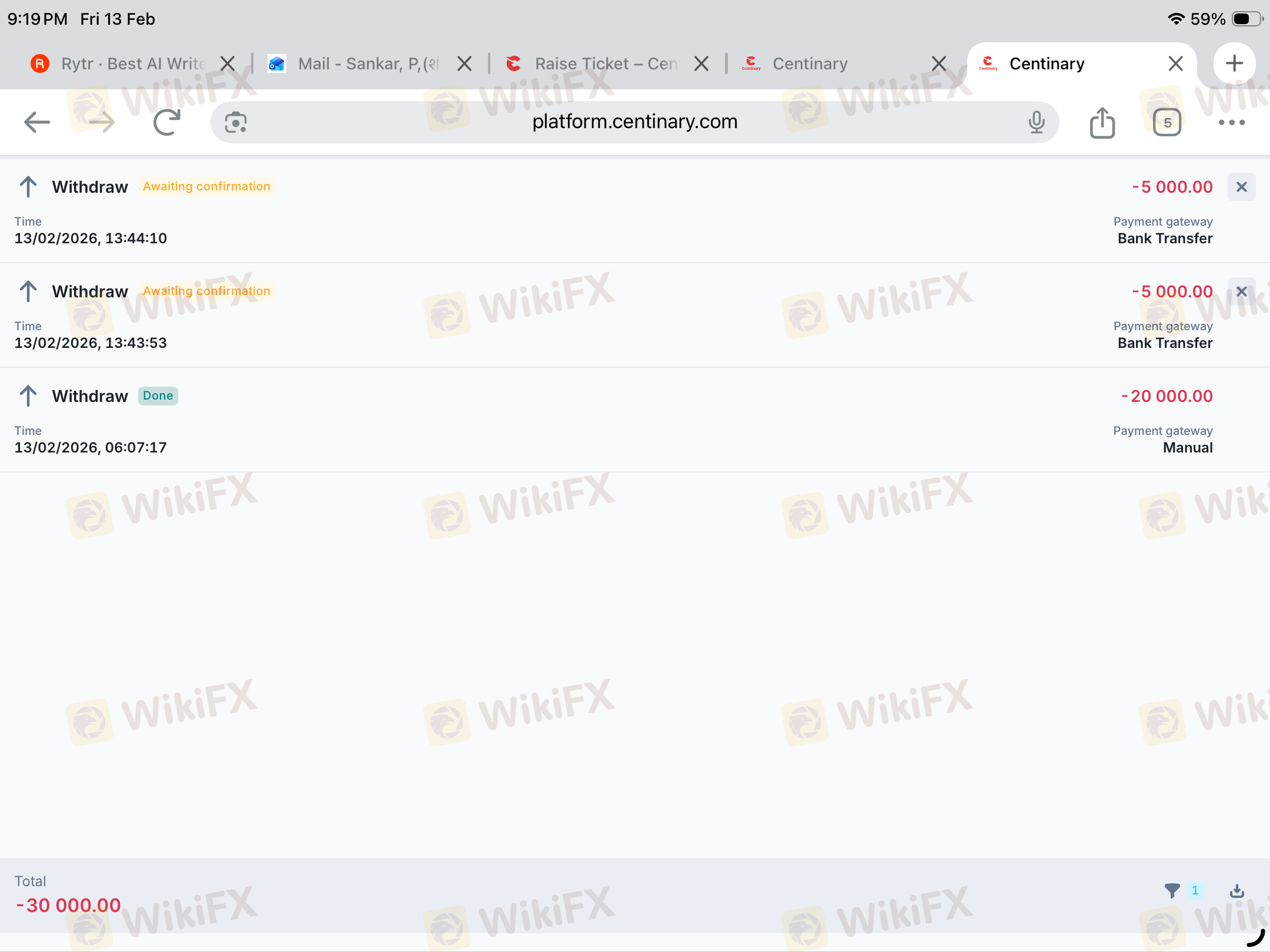The image size is (1270, 952).
Task: Open the three-dot browser menu
Action: (x=1232, y=122)
